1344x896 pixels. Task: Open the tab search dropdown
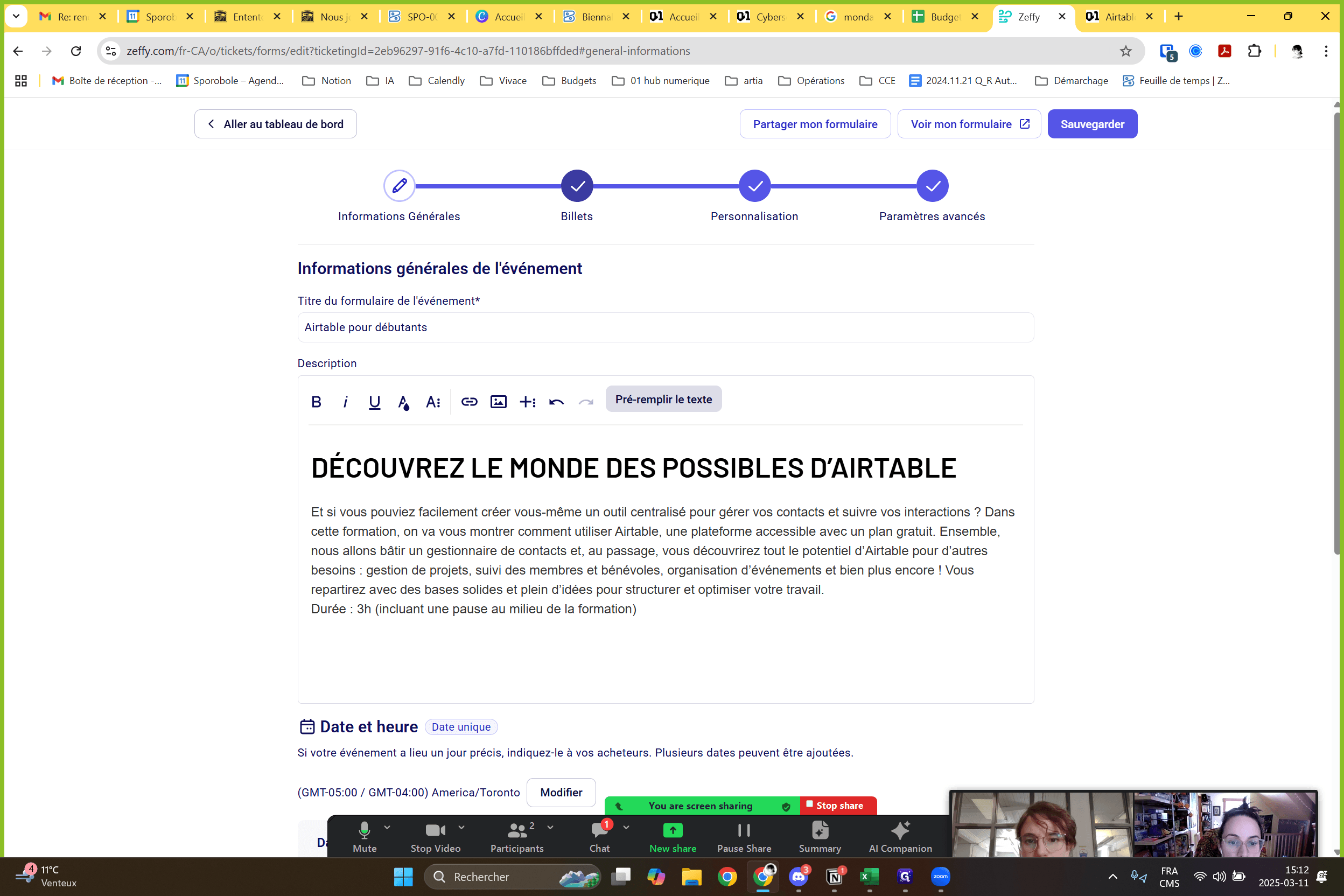(16, 17)
